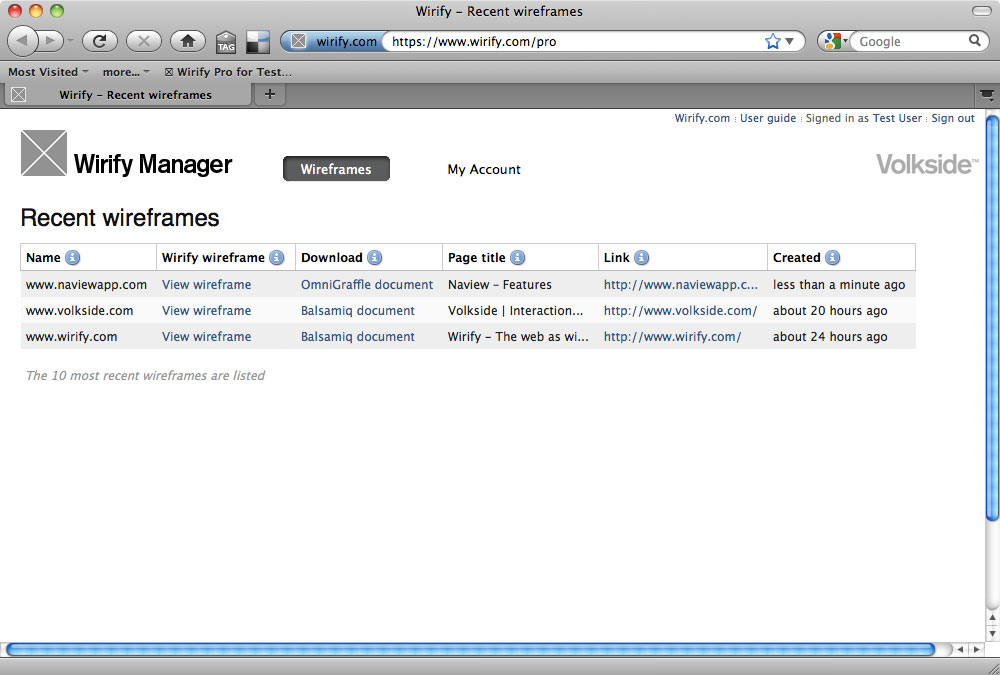Open the home page via house icon
1000x675 pixels.
coord(188,41)
